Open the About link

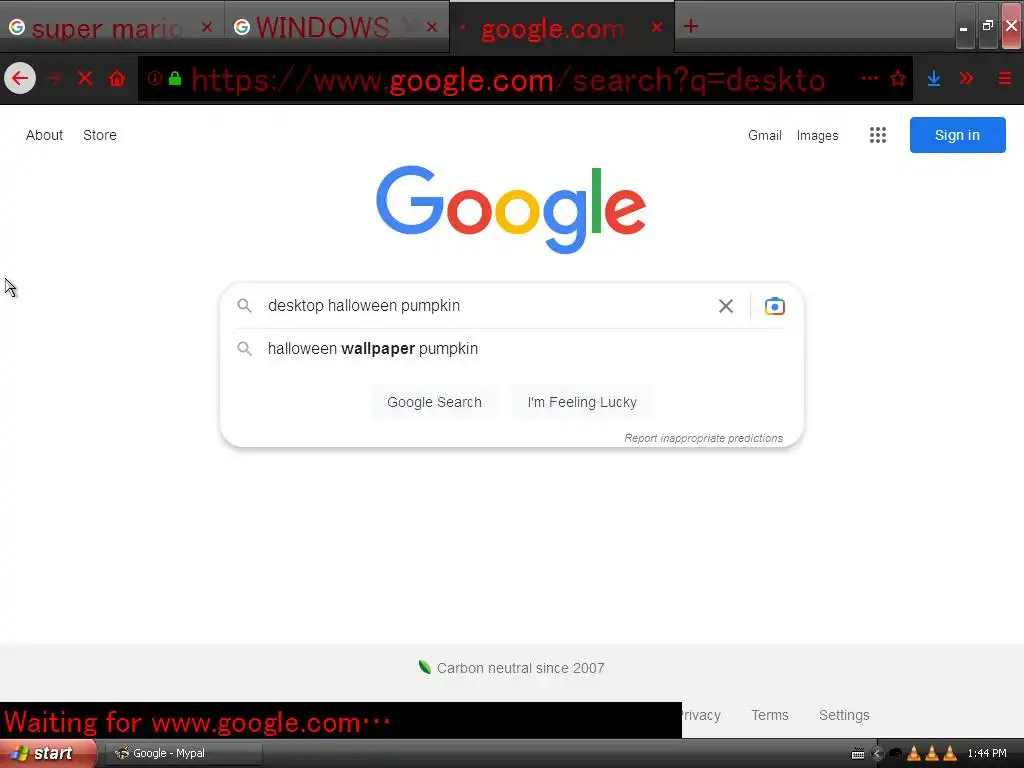(x=44, y=135)
